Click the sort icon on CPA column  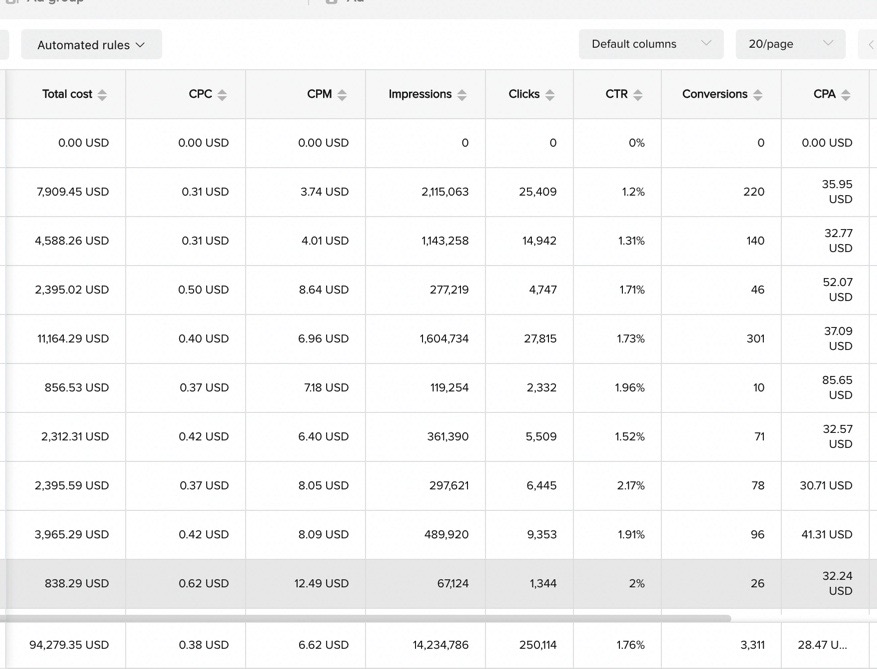coord(848,93)
